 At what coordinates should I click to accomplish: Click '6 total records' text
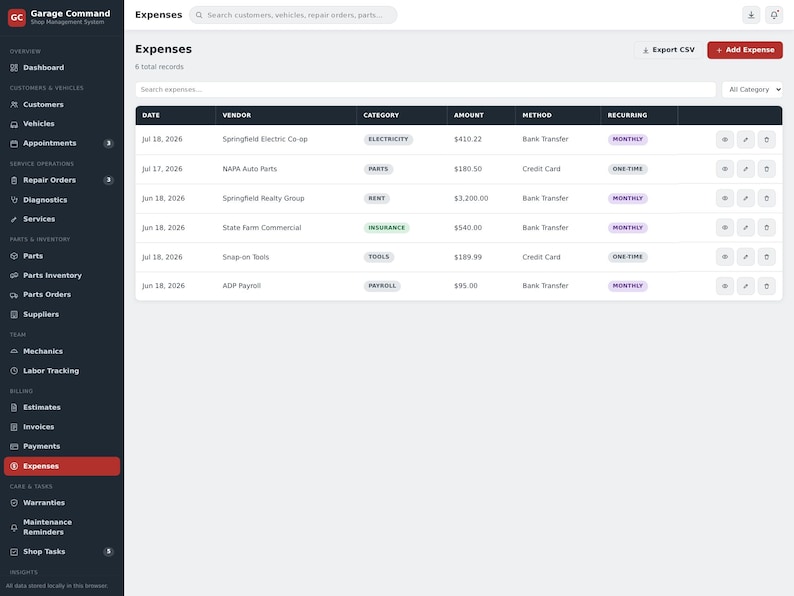(159, 67)
